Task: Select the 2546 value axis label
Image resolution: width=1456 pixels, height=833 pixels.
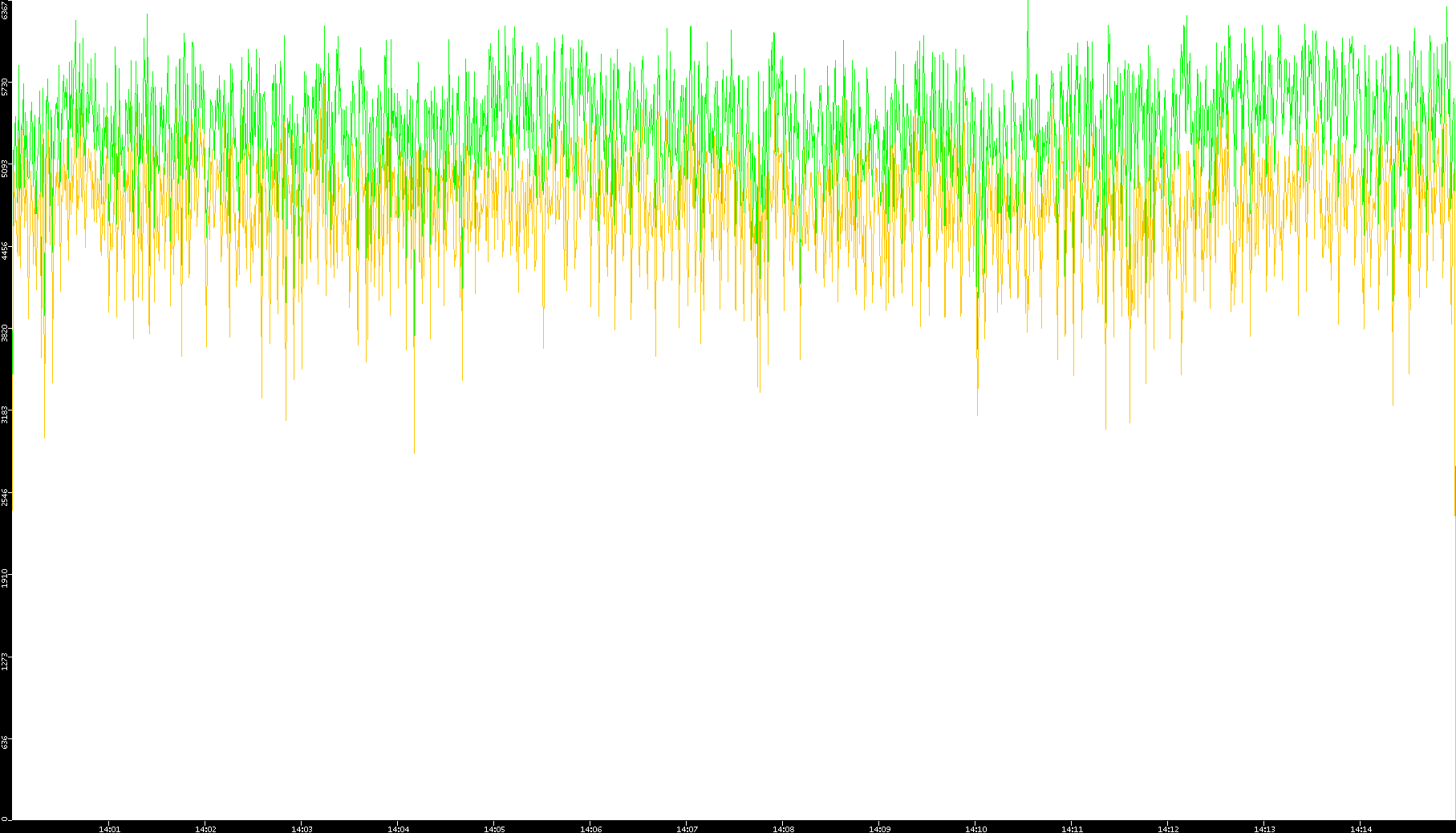Action: coord(5,495)
